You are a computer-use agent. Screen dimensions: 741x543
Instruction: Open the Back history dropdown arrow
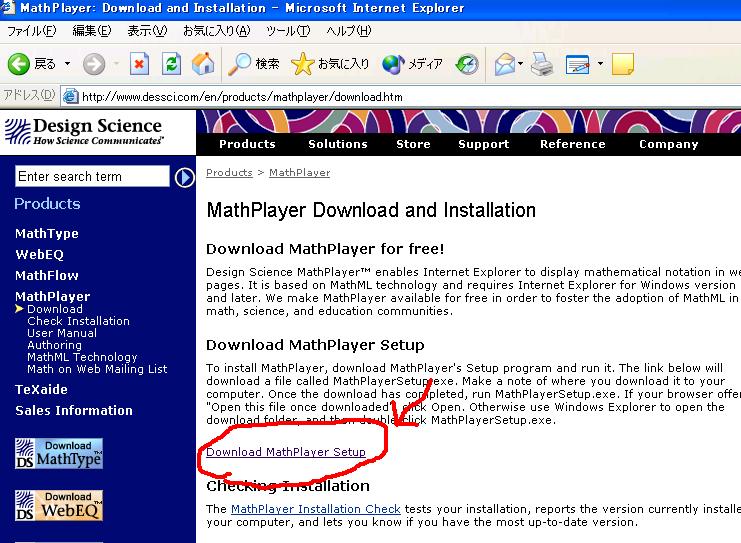point(67,63)
